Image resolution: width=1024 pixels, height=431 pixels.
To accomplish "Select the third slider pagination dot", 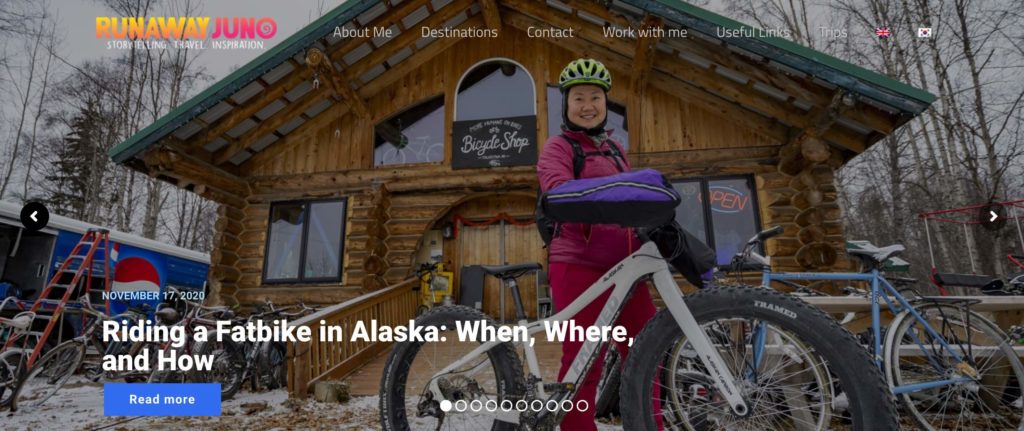I will click(x=476, y=406).
